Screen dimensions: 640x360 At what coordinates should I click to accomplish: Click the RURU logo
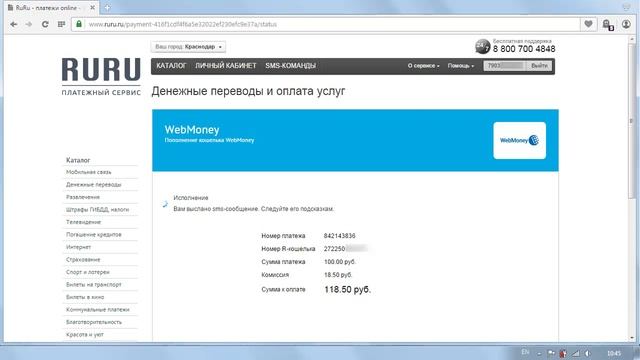click(x=101, y=76)
